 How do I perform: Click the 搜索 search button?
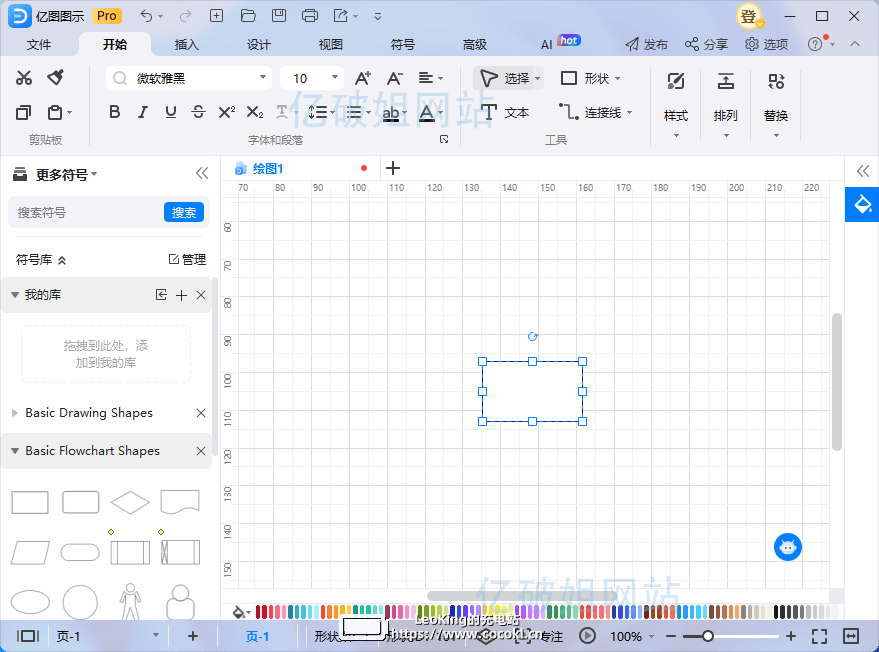coord(184,212)
